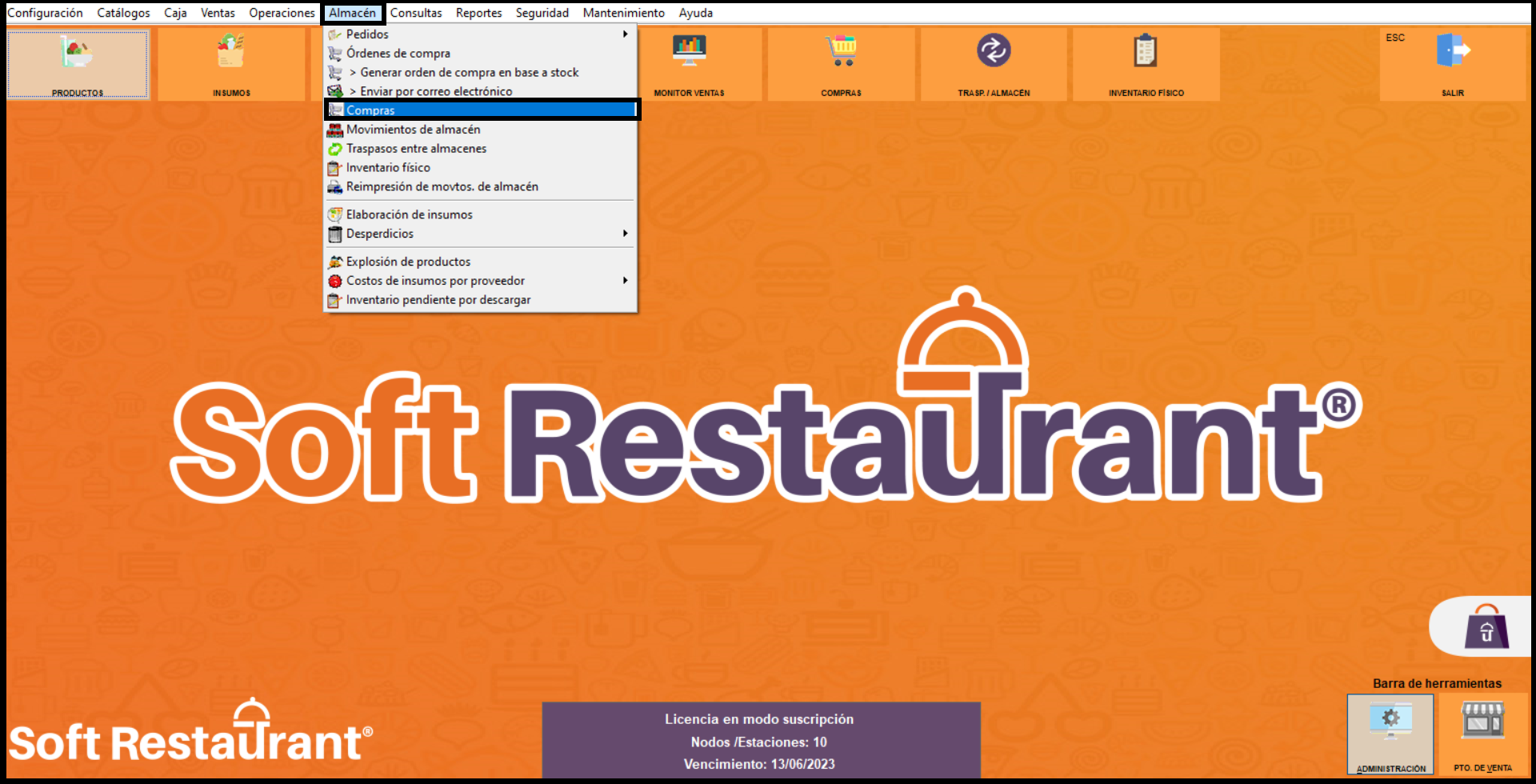Open the Trasp. / Almacén icon
Screen dimensions: 1536x784
pyautogui.click(x=994, y=50)
